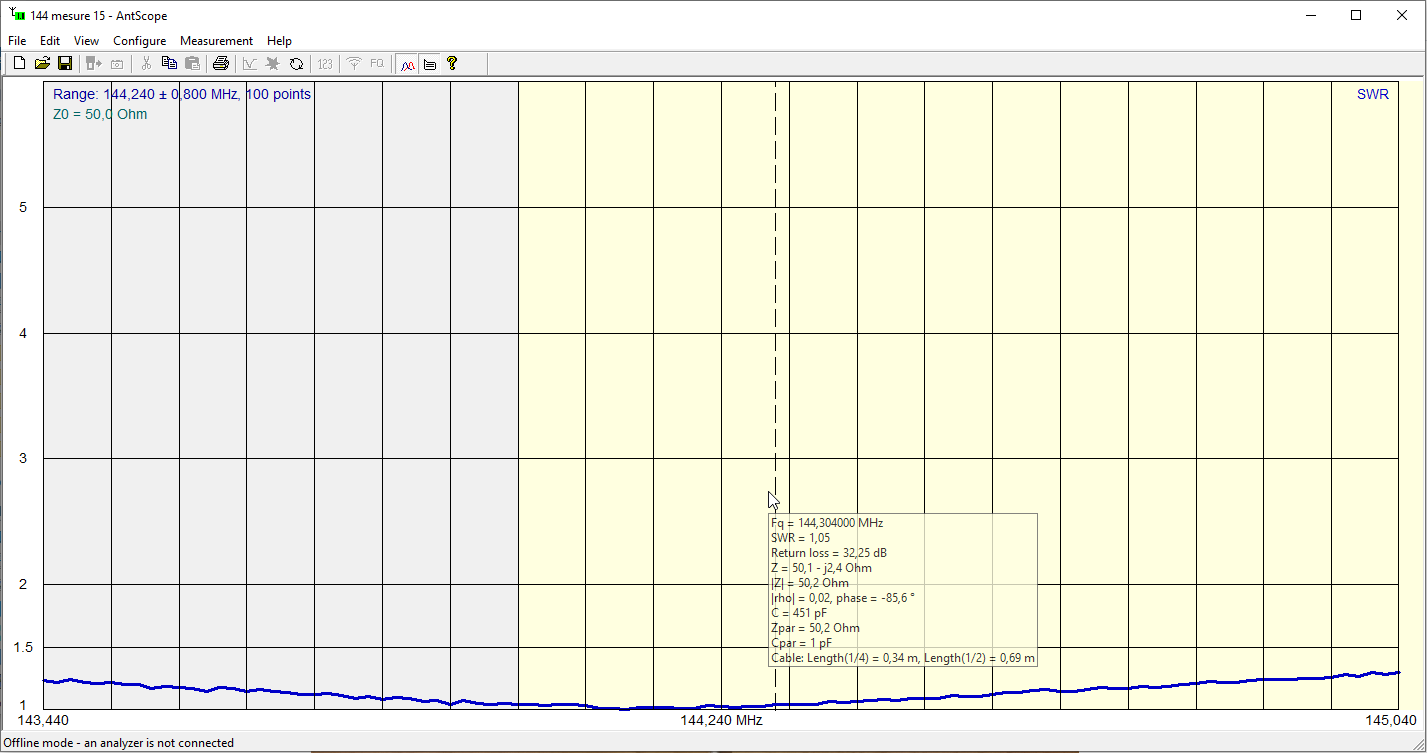Open the Help menu

(x=280, y=41)
